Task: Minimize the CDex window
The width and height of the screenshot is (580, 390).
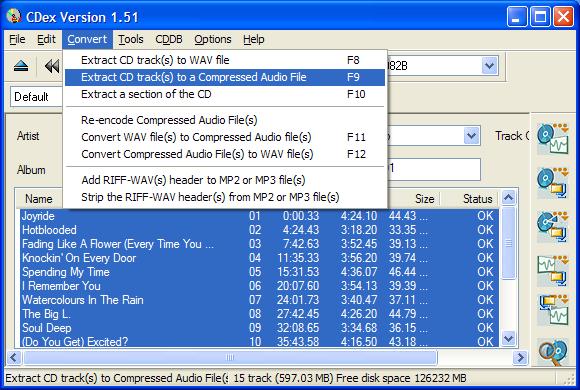Action: pyautogui.click(x=517, y=17)
